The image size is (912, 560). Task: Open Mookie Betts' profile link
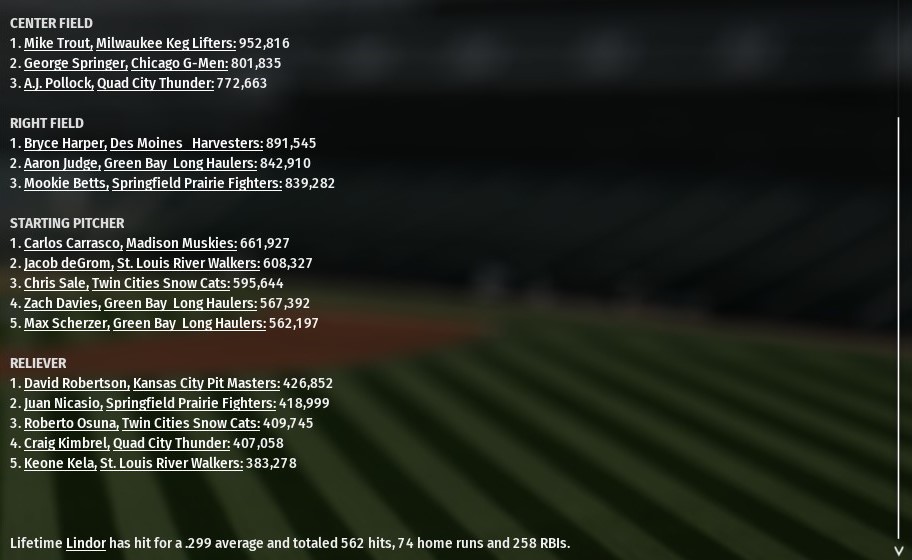tap(66, 183)
